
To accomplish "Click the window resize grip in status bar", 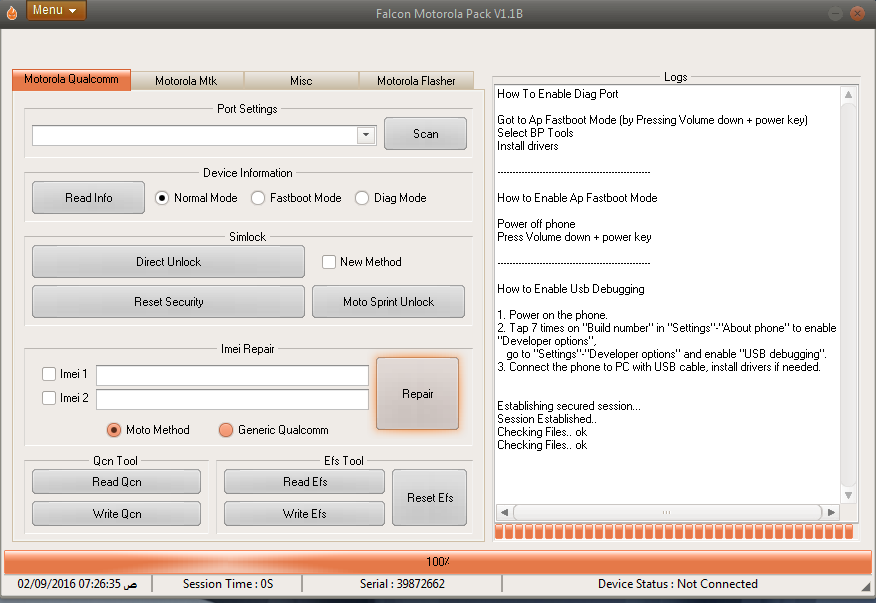I will tap(866, 586).
